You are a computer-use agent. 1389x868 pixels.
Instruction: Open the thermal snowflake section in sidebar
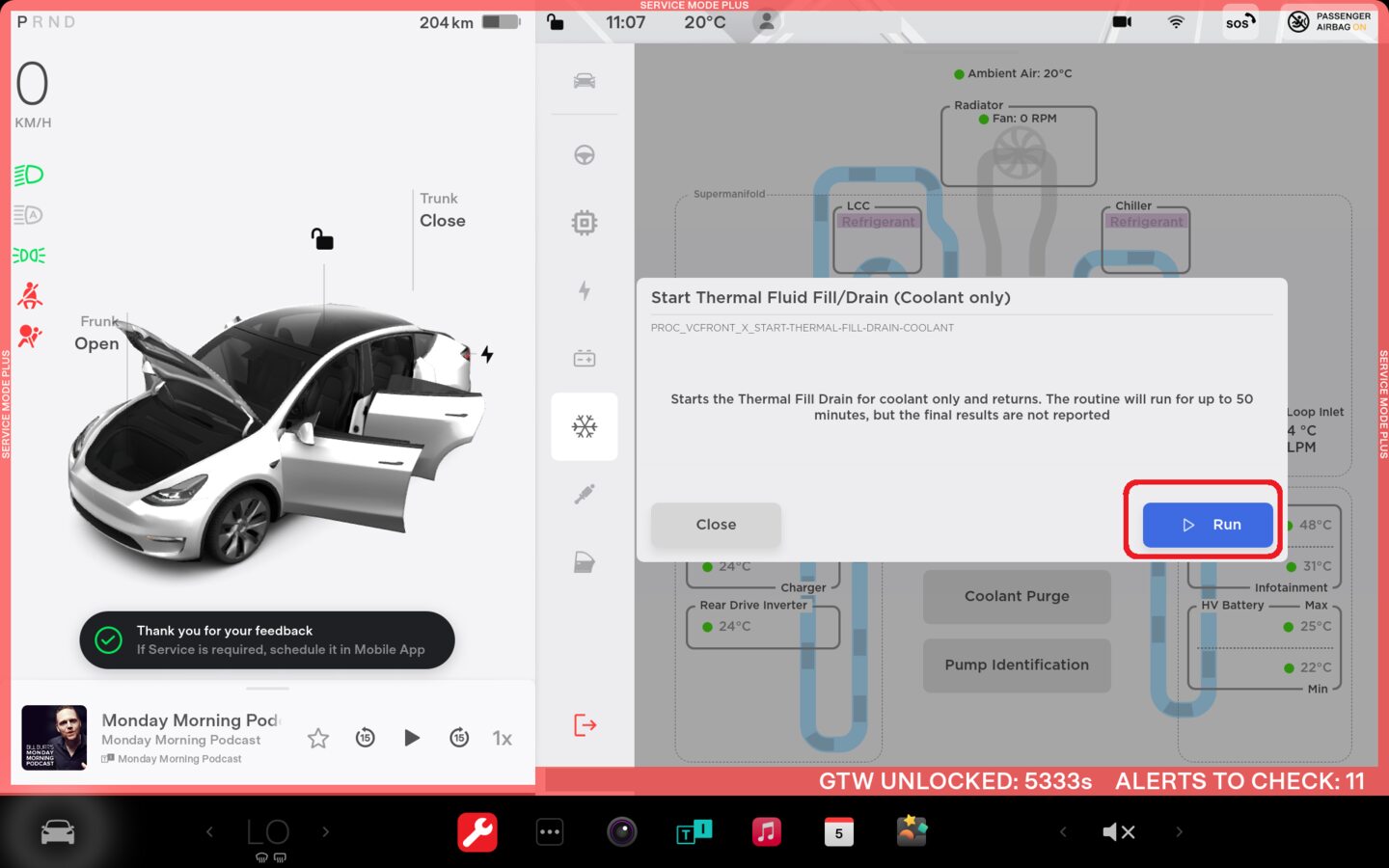(x=585, y=426)
